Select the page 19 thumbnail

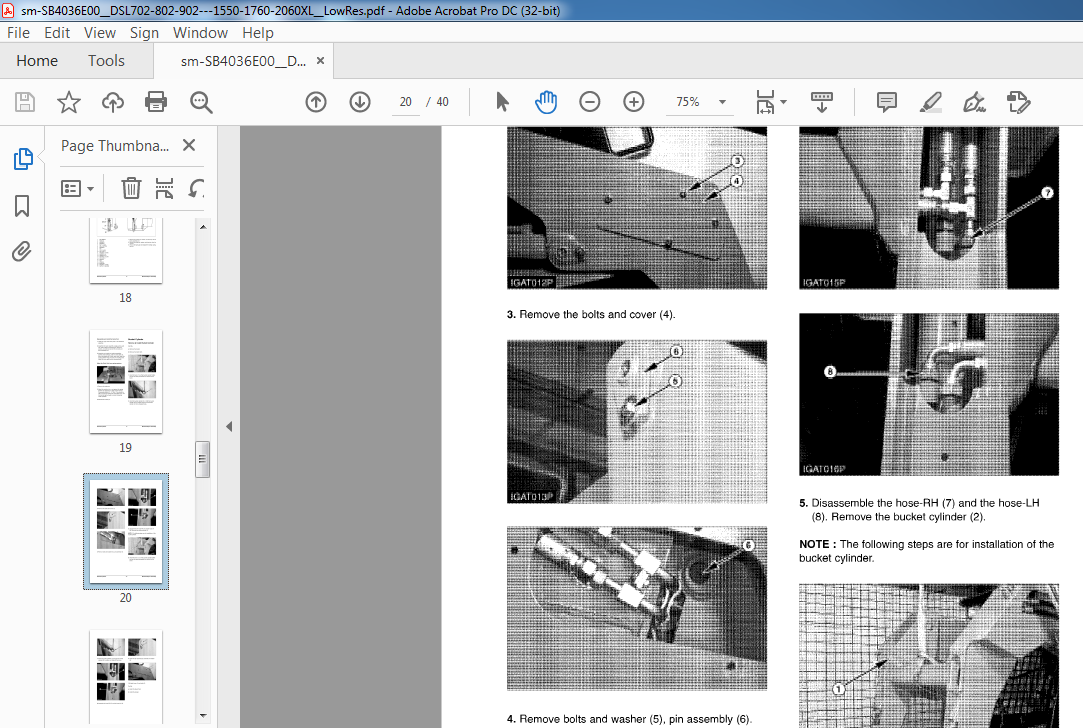pyautogui.click(x=126, y=381)
